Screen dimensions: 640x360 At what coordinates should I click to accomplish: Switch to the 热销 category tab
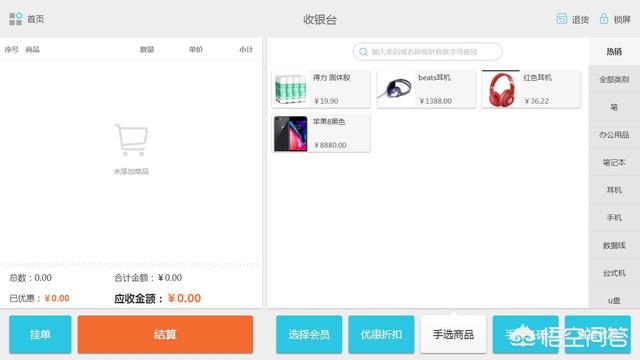(x=614, y=51)
